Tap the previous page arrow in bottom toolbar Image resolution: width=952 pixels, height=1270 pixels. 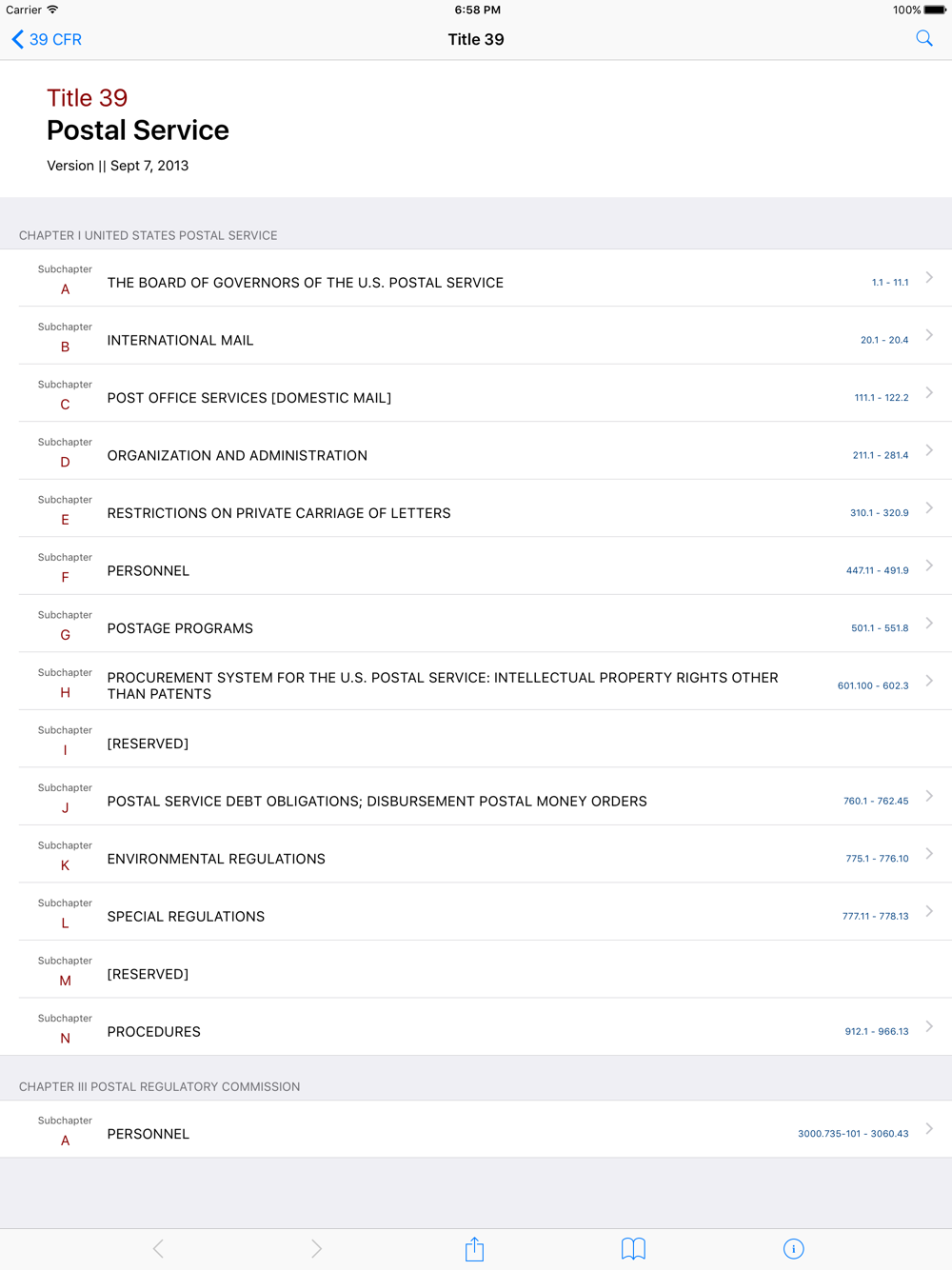coord(158,1249)
